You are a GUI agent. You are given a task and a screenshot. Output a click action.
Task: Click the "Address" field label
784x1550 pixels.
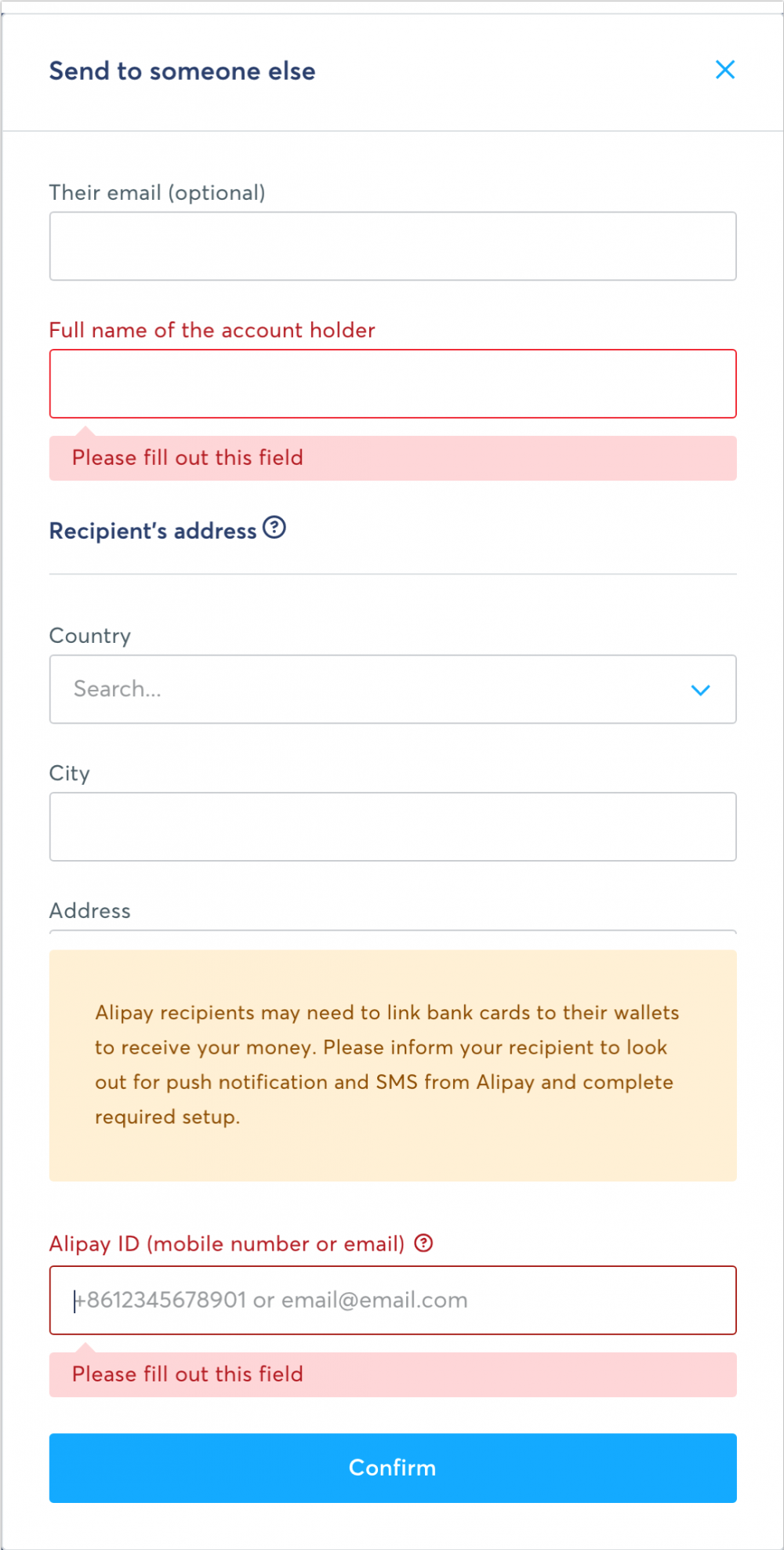[89, 911]
